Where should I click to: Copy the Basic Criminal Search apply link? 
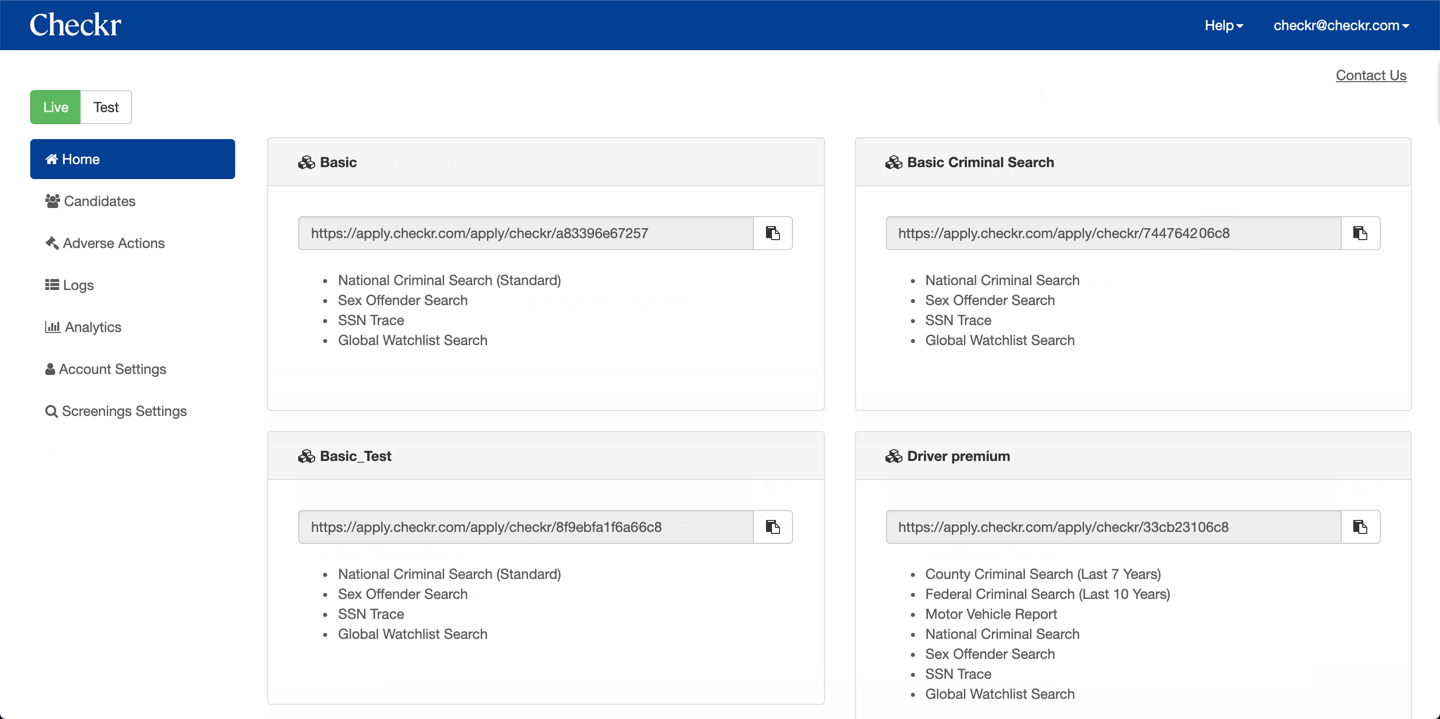tap(1360, 233)
